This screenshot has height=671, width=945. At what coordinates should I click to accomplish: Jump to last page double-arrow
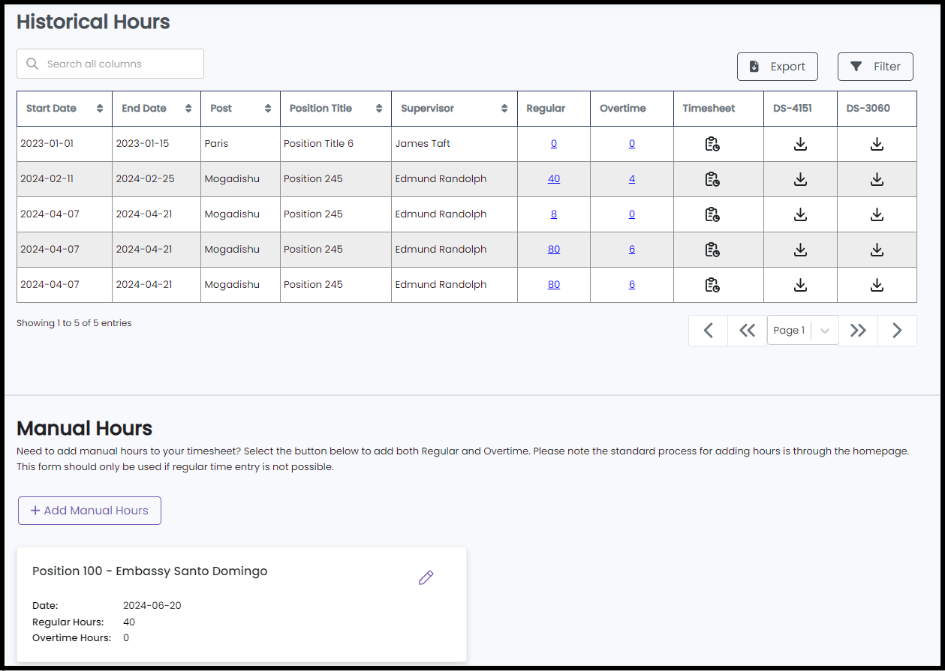tap(858, 330)
